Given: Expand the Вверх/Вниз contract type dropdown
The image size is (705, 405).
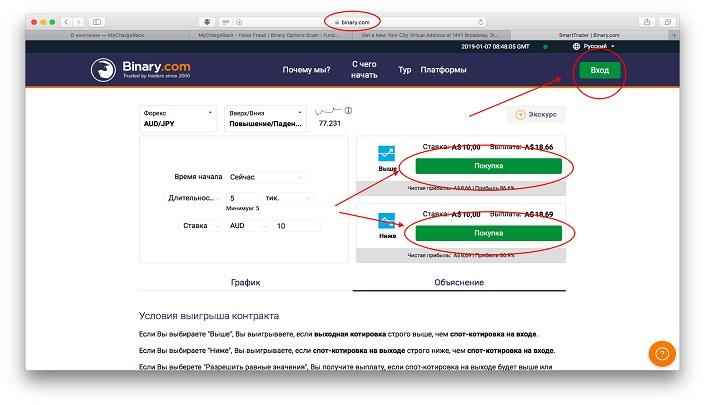Looking at the screenshot, I should [264, 117].
